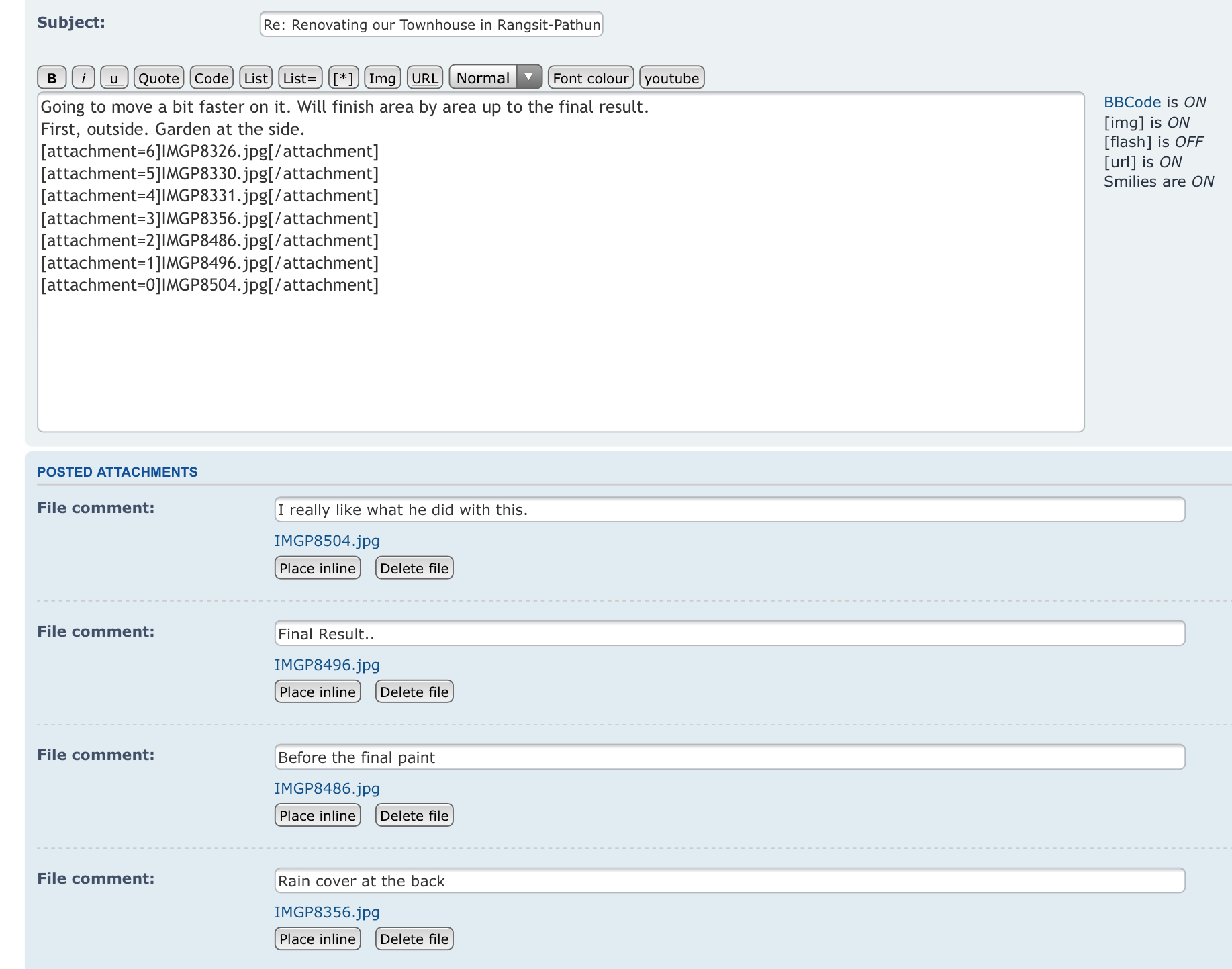Click the Img tag button
This screenshot has height=969, width=1232.
[x=383, y=78]
